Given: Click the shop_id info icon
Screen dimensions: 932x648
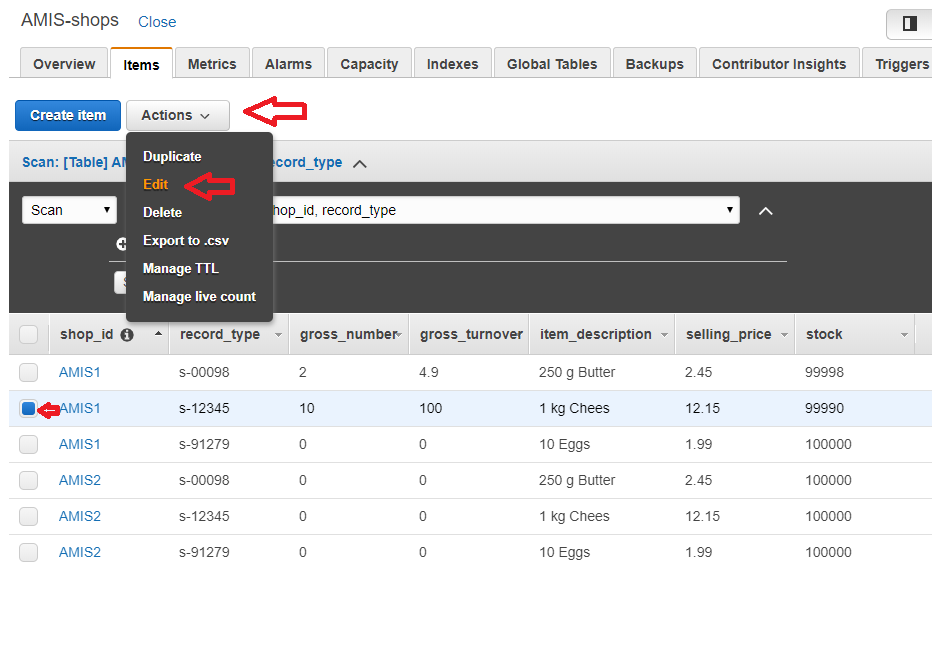Looking at the screenshot, I should point(127,335).
